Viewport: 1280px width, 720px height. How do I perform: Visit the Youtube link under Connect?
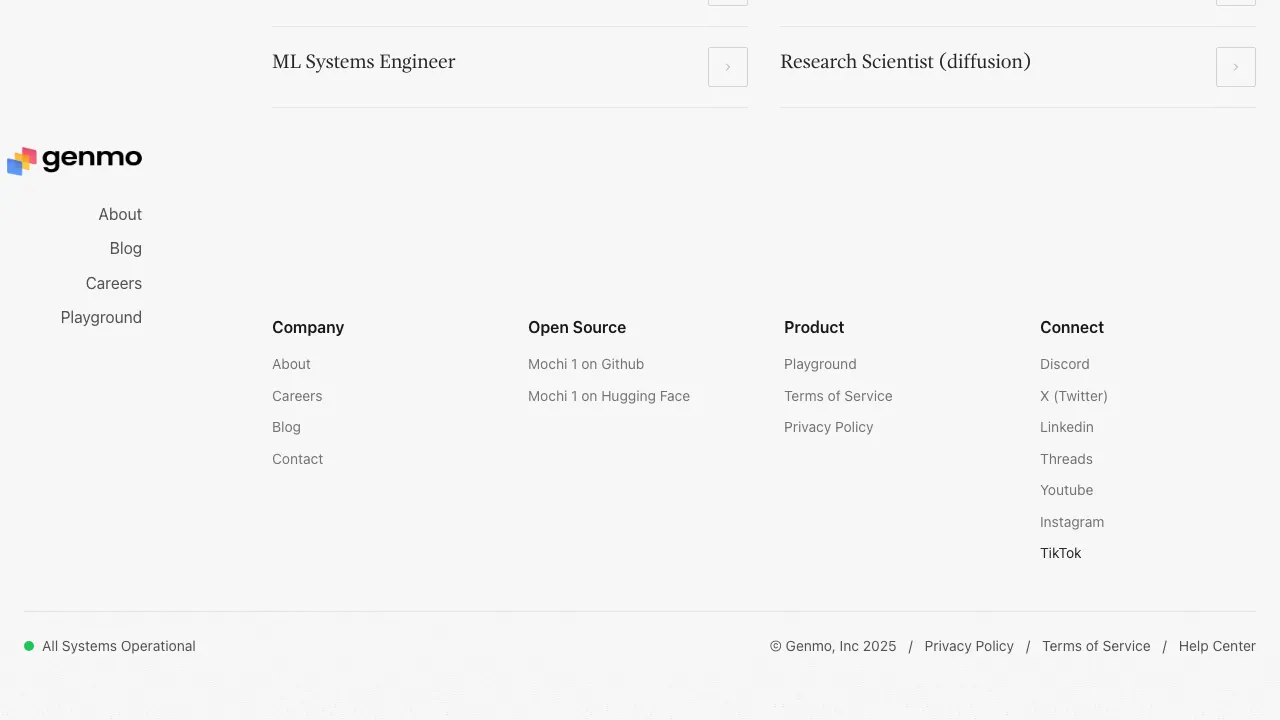point(1066,490)
